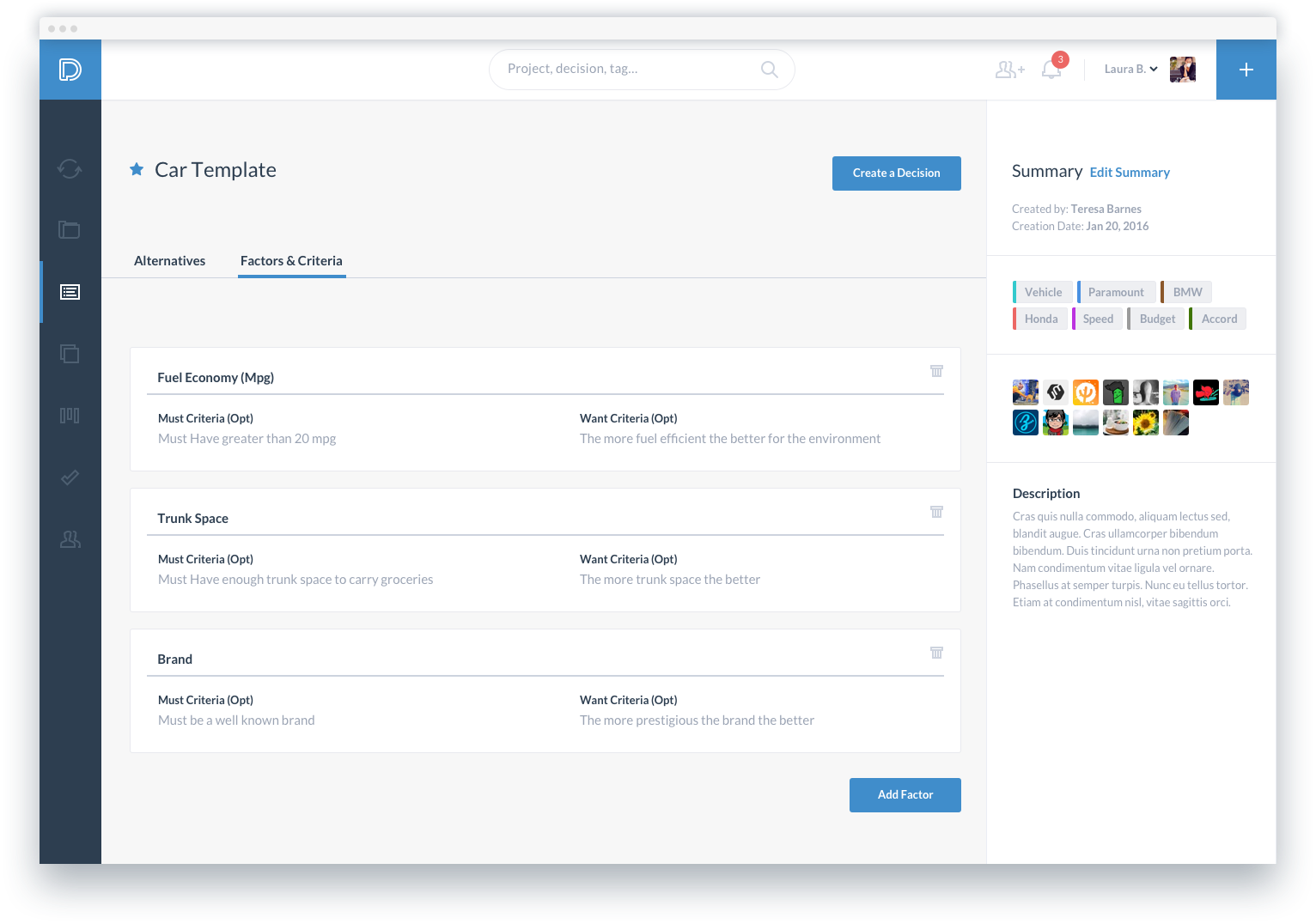1316x924 pixels.
Task: Click the Speed tag
Action: point(1097,319)
